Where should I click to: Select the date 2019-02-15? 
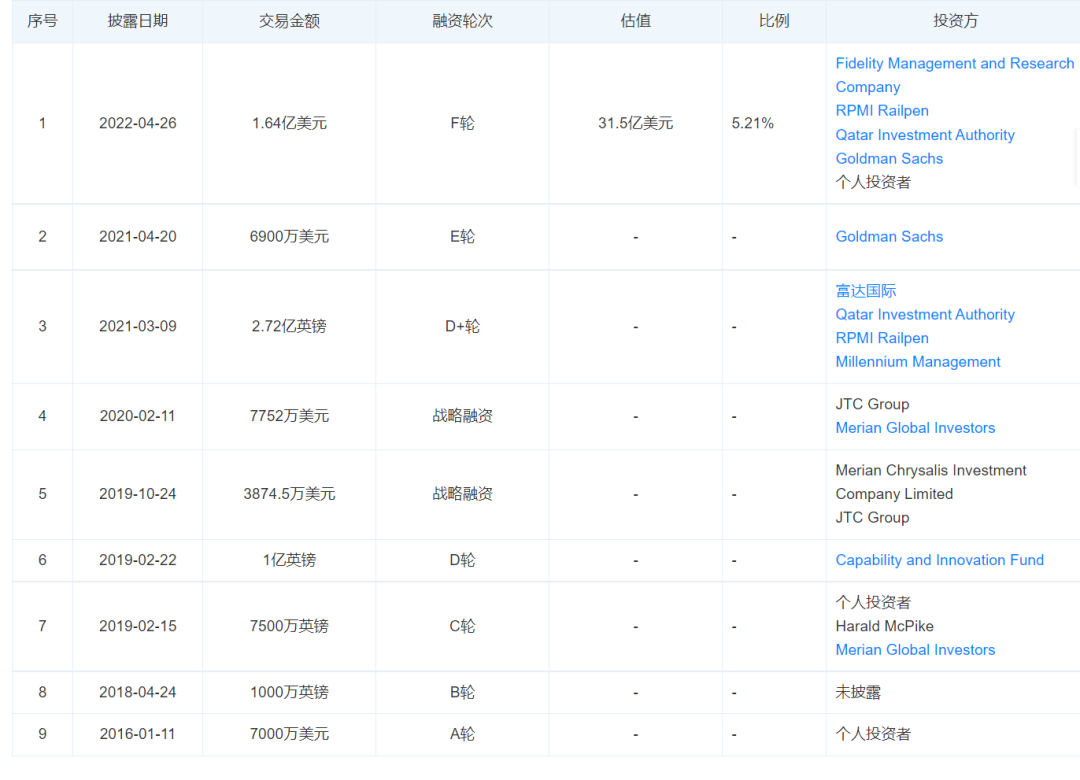click(138, 626)
